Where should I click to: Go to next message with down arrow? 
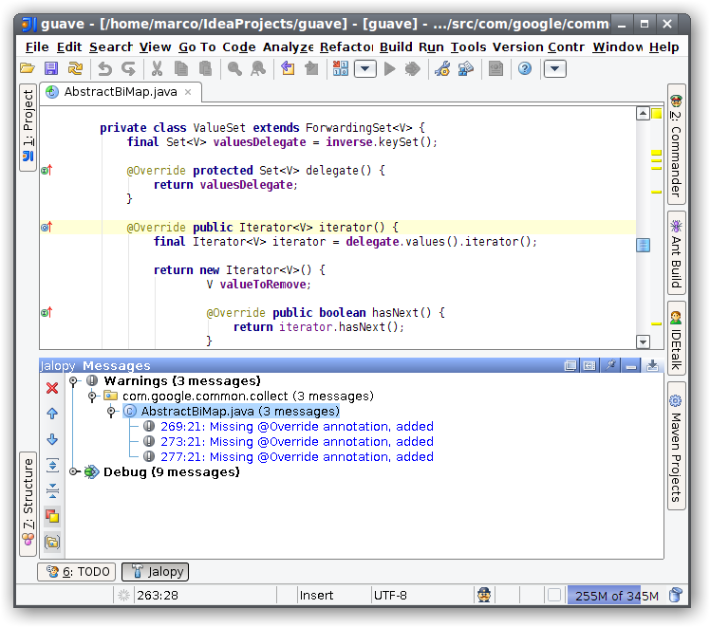tap(53, 439)
